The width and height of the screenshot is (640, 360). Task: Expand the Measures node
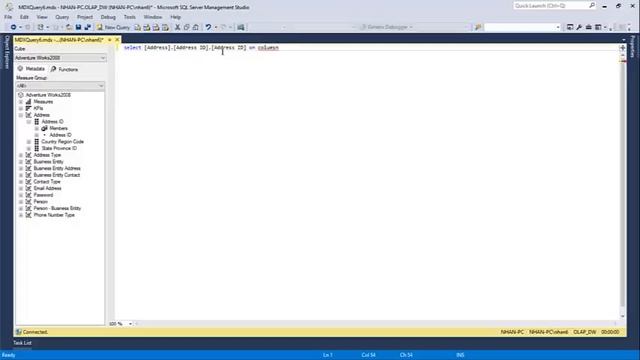point(21,102)
